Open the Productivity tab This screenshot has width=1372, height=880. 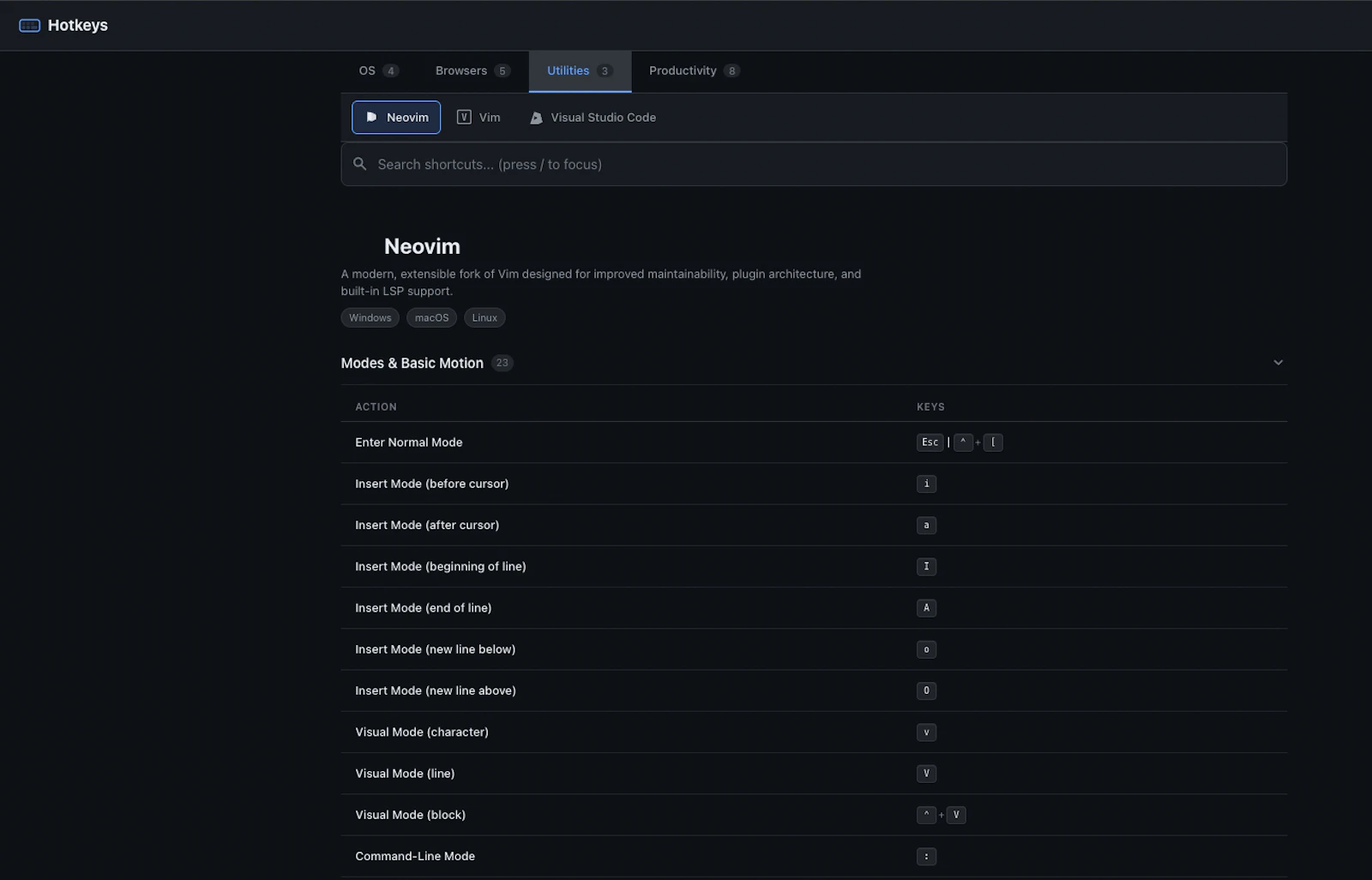[695, 71]
